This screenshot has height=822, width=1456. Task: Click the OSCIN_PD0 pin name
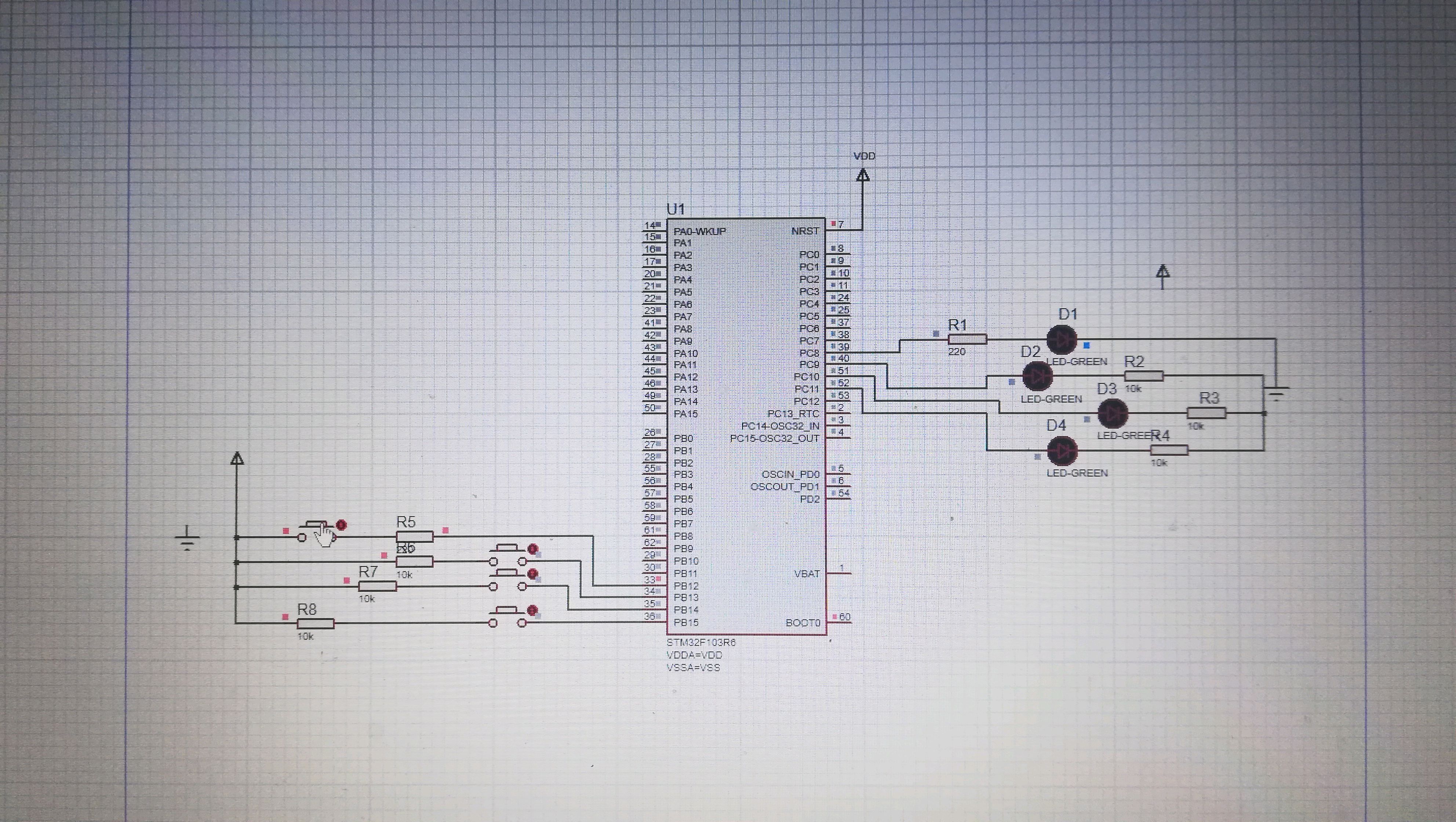click(790, 475)
